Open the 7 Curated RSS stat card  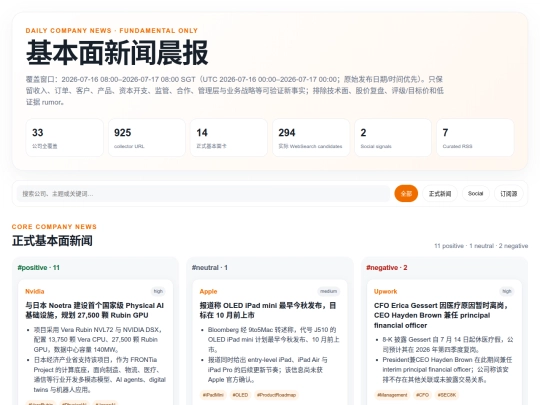point(475,138)
